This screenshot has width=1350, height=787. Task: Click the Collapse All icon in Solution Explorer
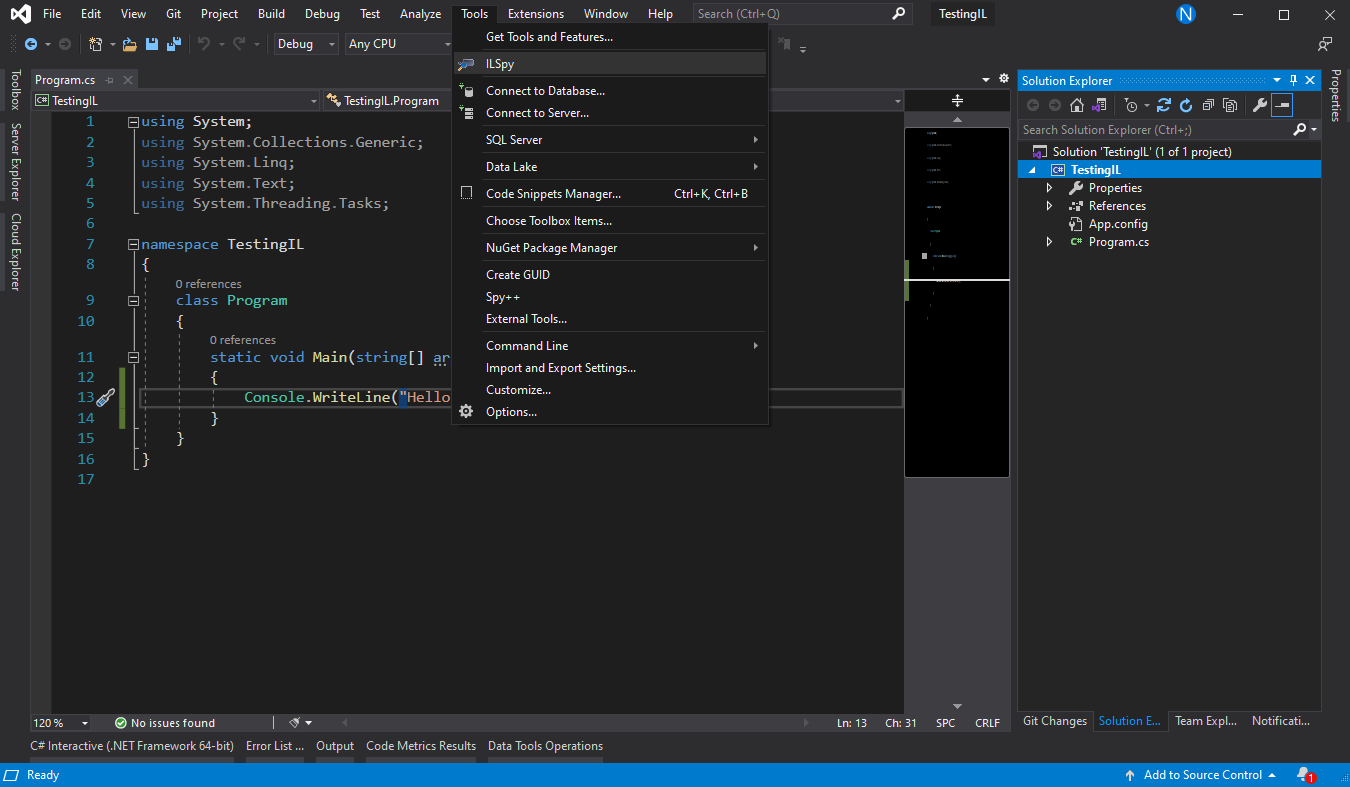tap(1208, 105)
